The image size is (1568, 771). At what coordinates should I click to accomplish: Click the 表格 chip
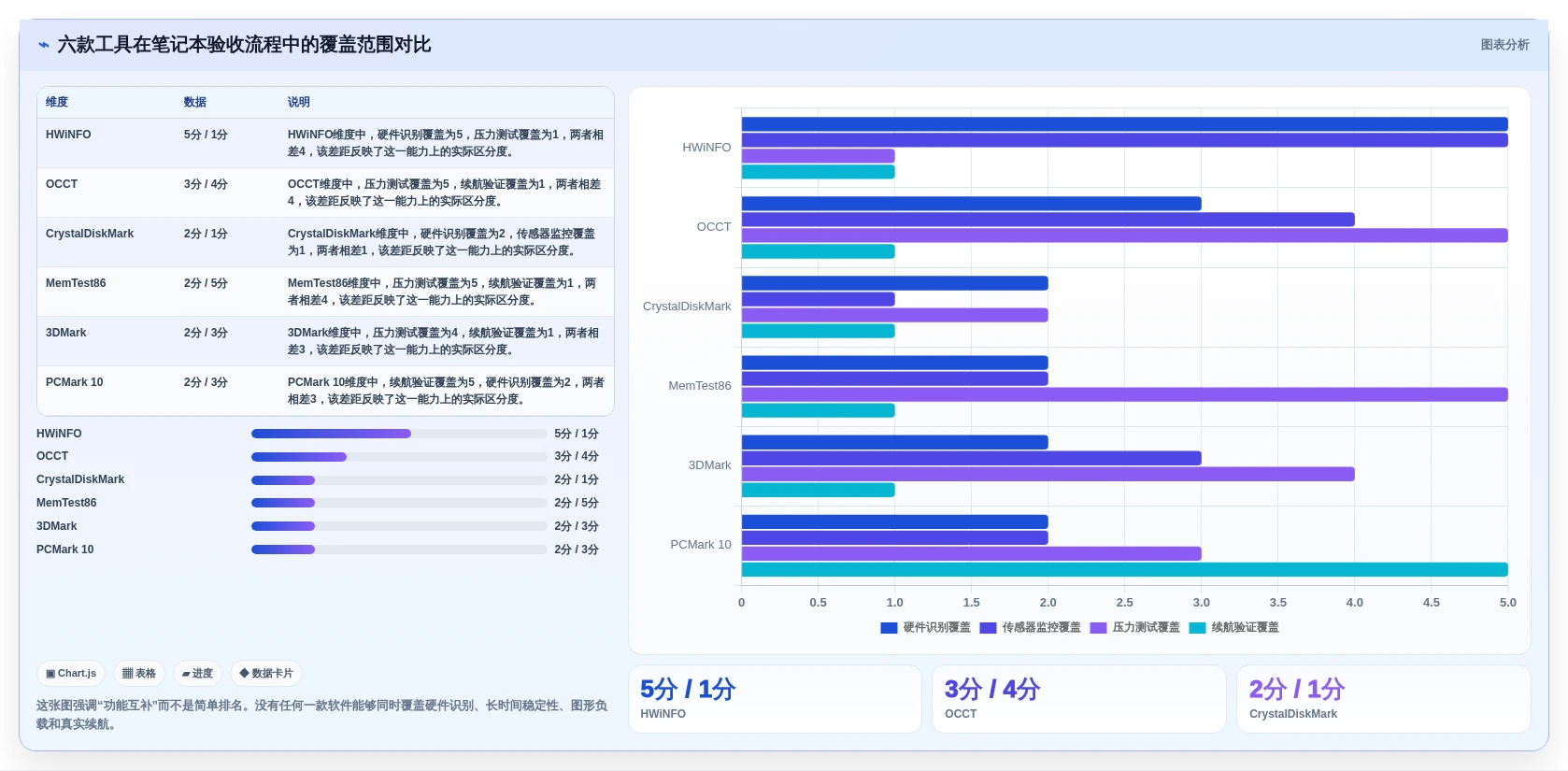(139, 673)
